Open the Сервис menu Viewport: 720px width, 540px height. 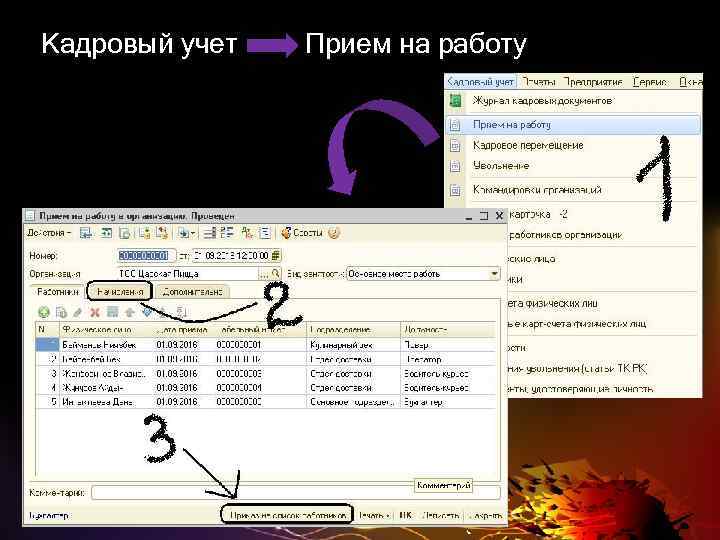650,82
